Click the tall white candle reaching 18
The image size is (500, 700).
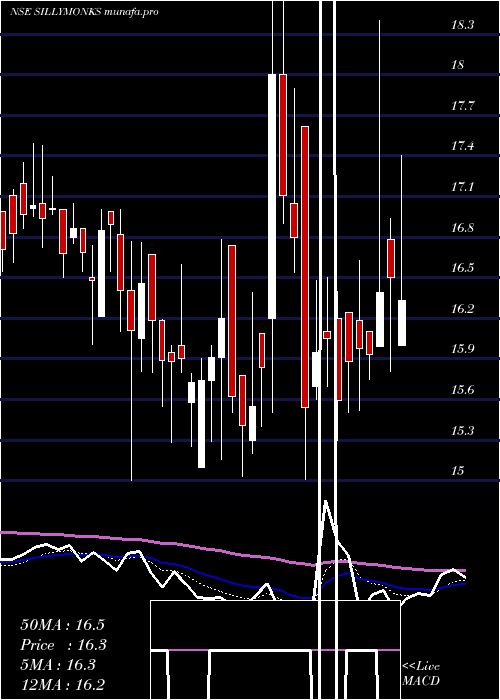click(x=272, y=196)
